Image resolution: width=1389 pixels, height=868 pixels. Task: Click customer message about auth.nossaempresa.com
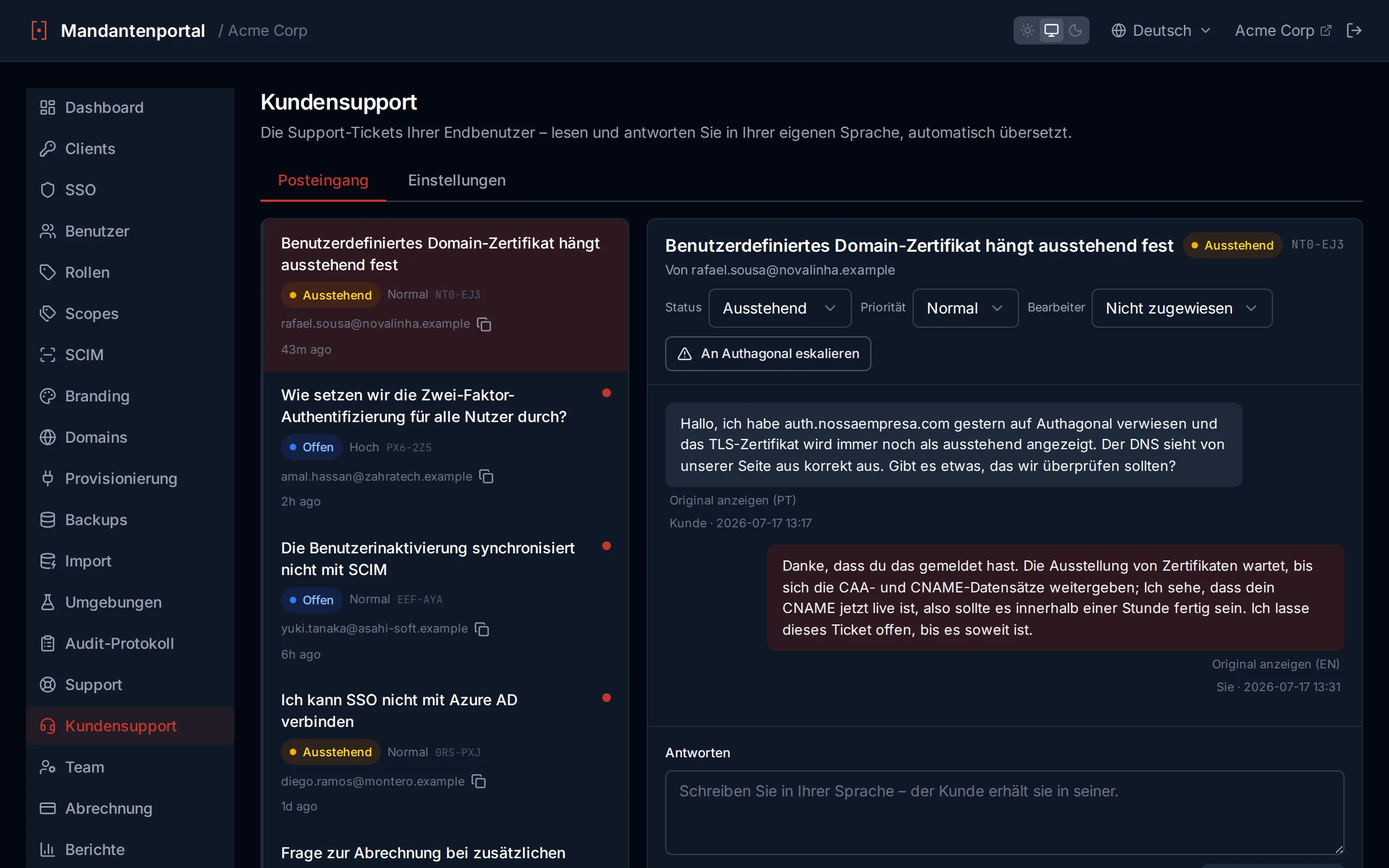[953, 445]
